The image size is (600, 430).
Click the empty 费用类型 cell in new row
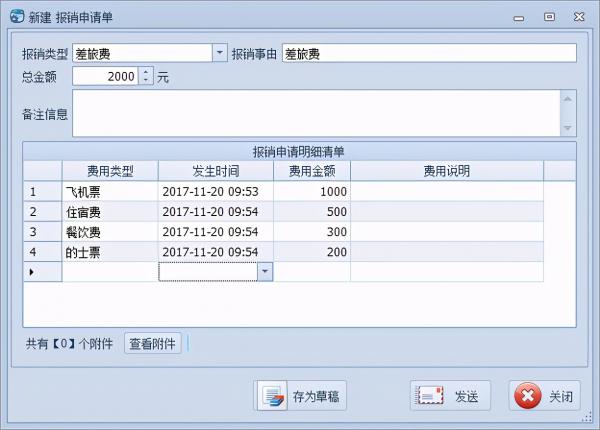(110, 272)
